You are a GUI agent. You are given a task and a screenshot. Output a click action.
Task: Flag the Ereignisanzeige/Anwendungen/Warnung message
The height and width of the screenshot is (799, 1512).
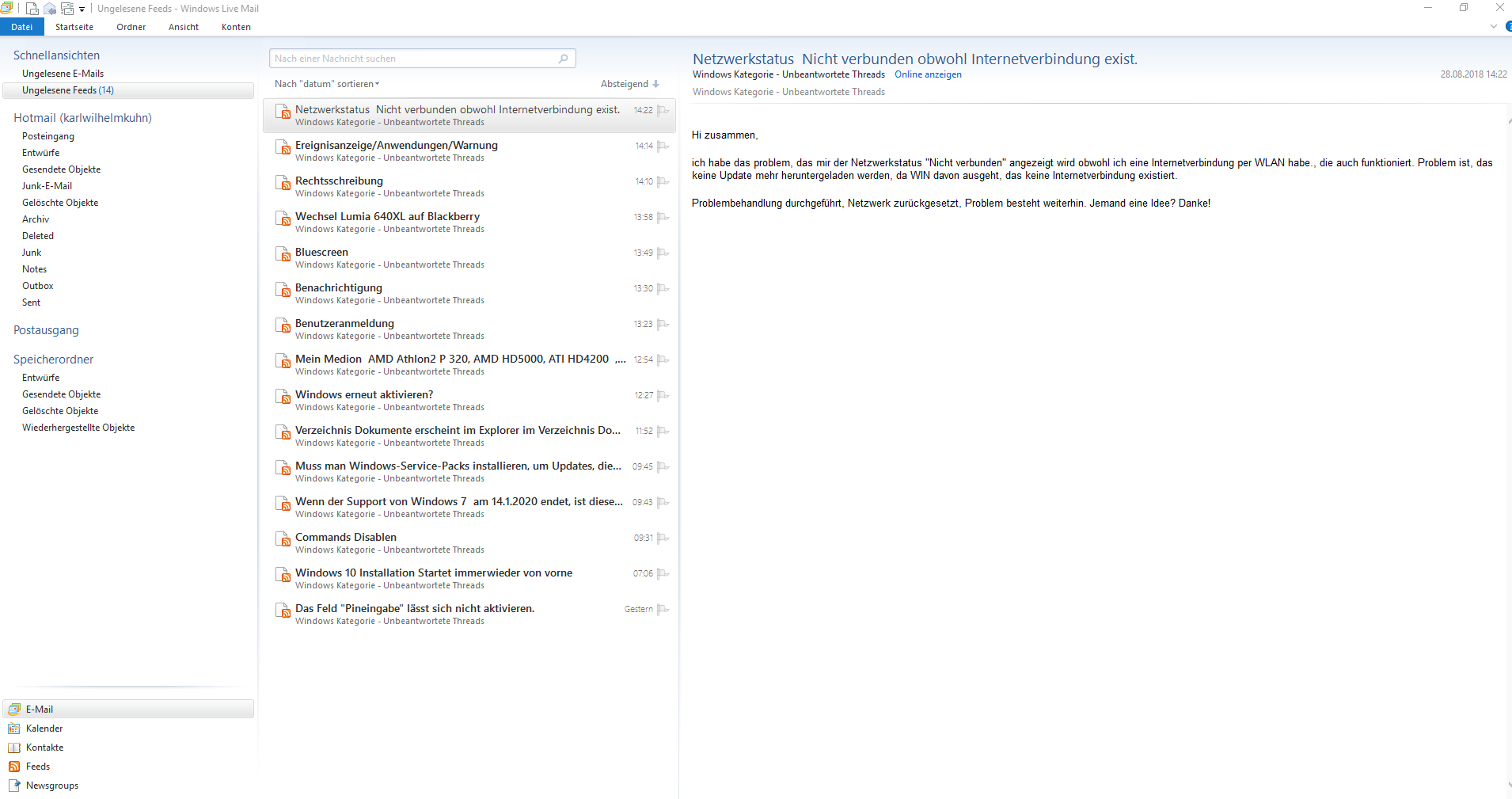pos(663,146)
